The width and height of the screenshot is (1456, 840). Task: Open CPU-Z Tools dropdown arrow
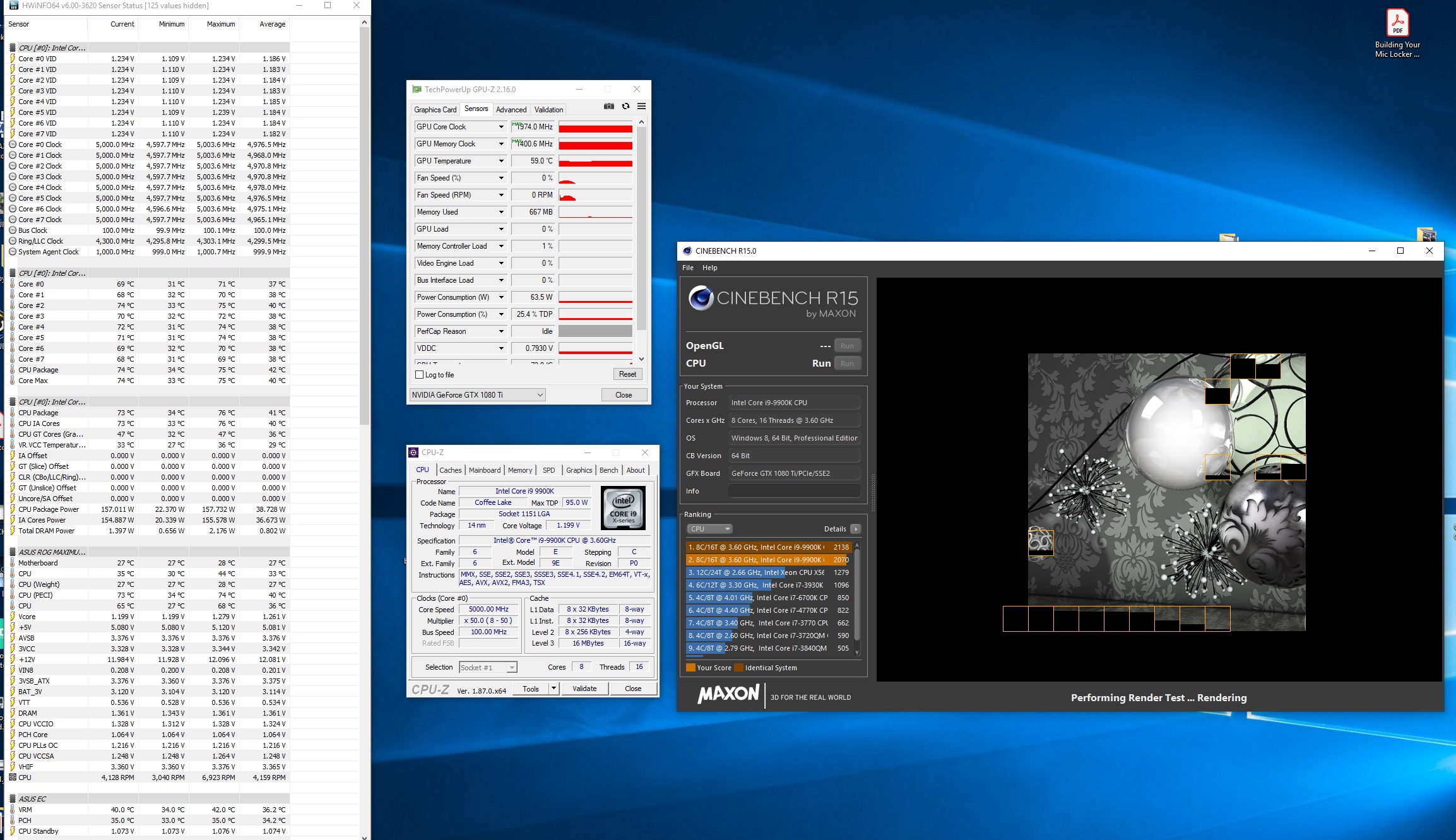tap(553, 689)
